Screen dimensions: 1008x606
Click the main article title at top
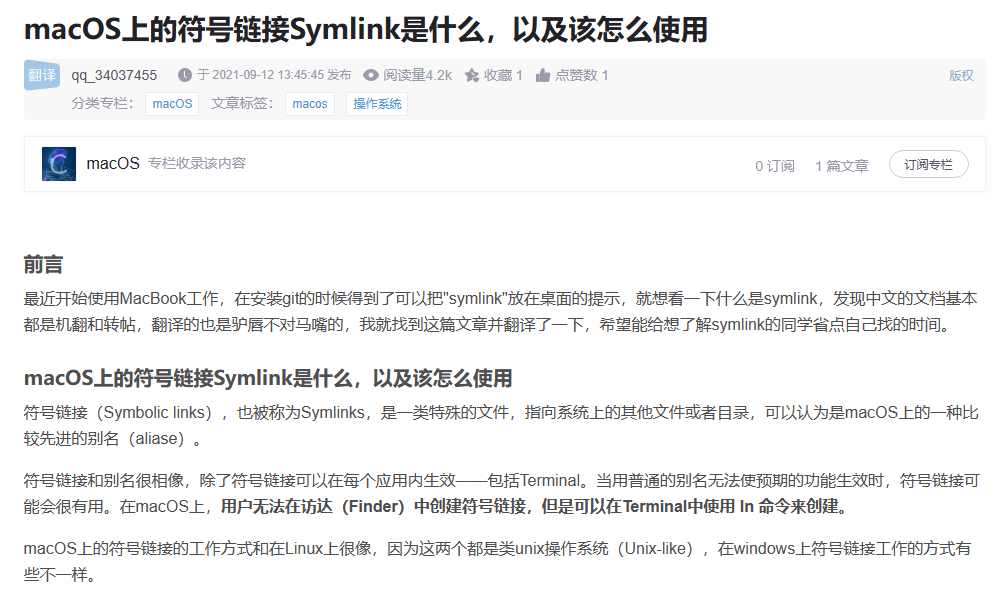pyautogui.click(x=366, y=29)
